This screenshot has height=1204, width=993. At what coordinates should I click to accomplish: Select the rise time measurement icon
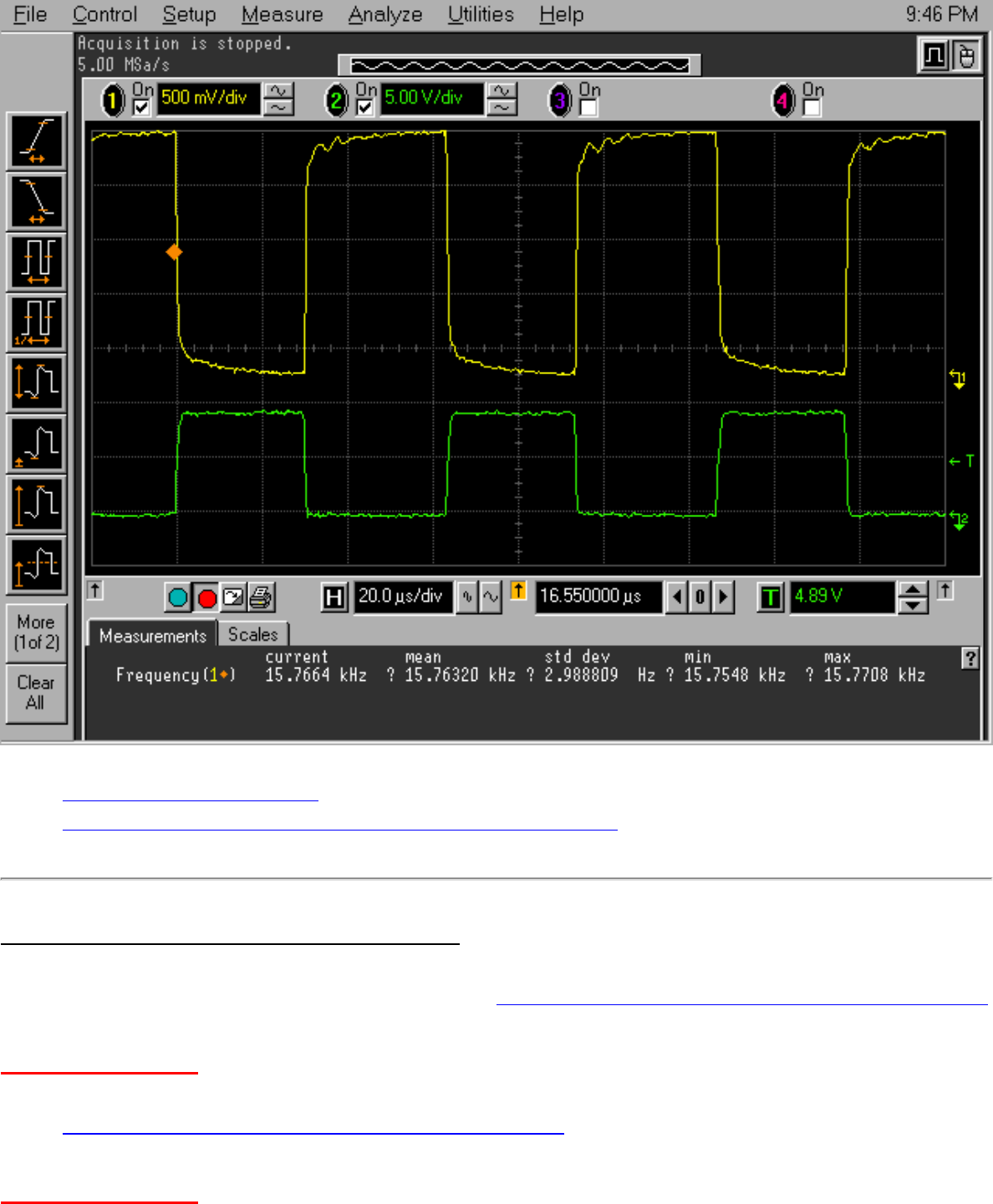pos(37,140)
